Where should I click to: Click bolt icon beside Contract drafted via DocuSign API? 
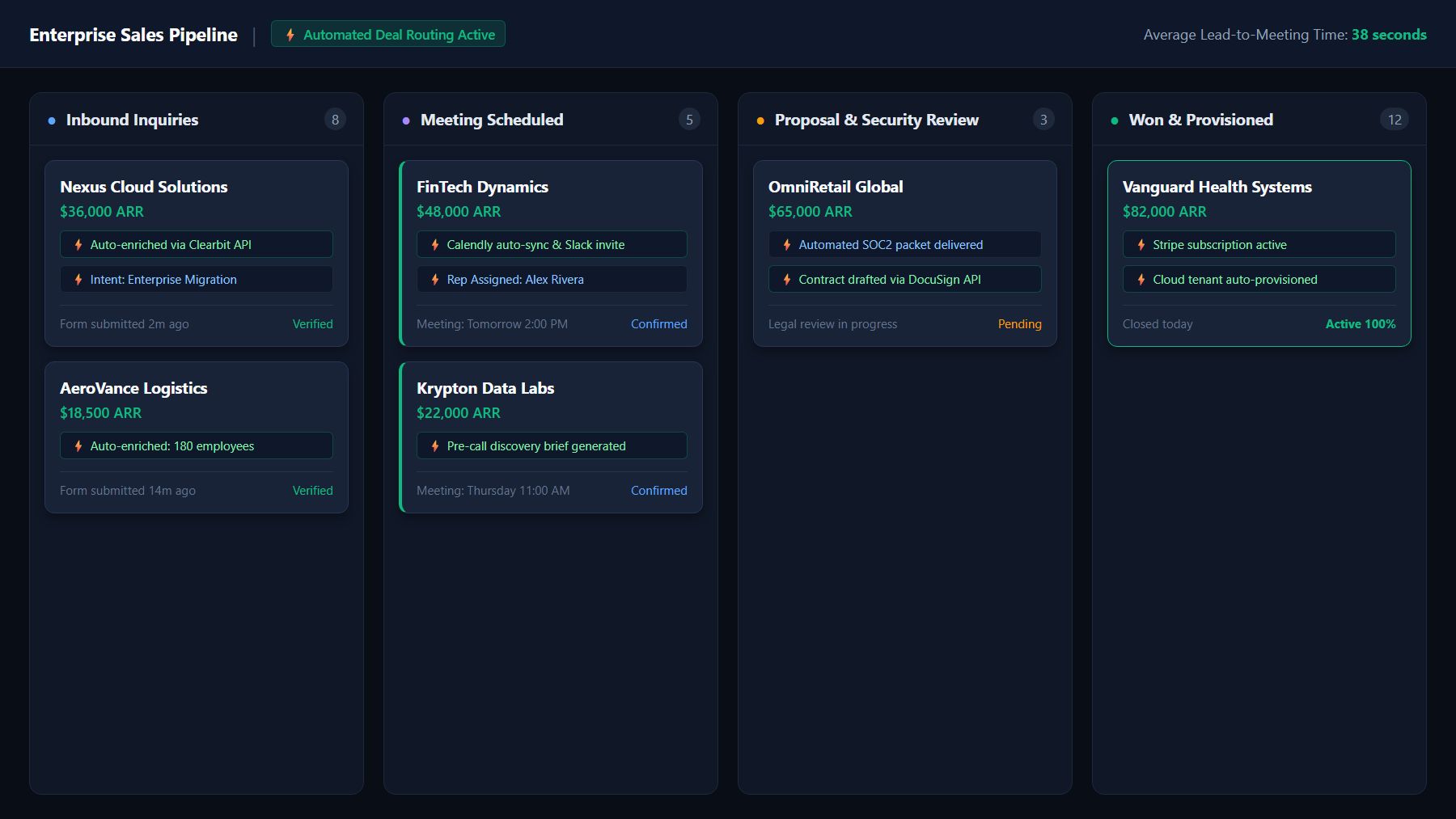click(787, 279)
